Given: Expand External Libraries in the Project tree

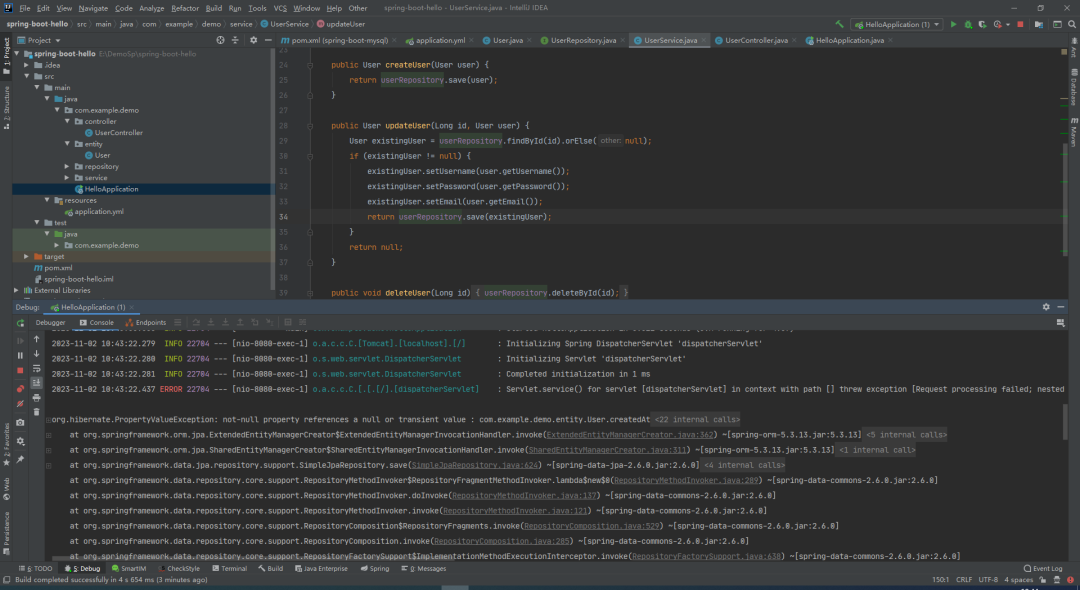Looking at the screenshot, I should tap(17, 291).
